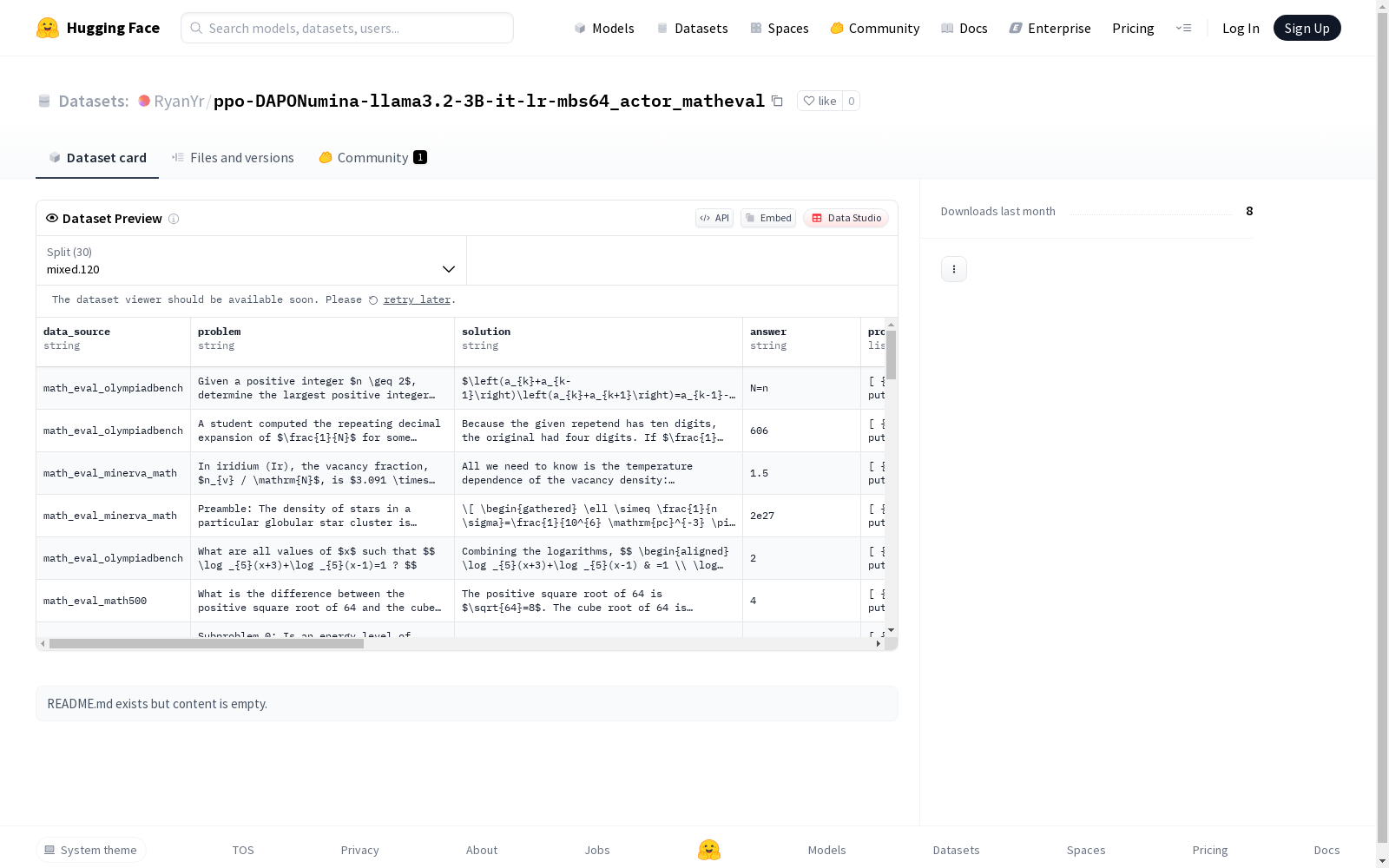Open Pricing in the top navigation
Screen dimensions: 1389x868
(1133, 28)
